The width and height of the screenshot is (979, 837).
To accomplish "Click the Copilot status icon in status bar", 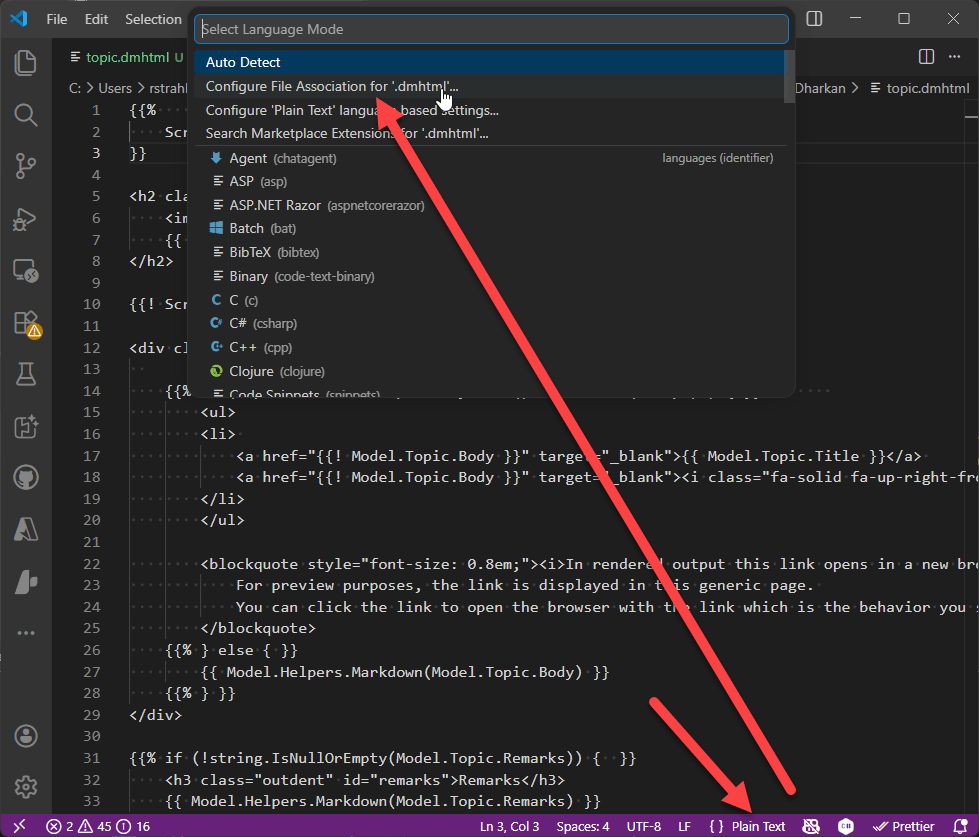I will (810, 826).
